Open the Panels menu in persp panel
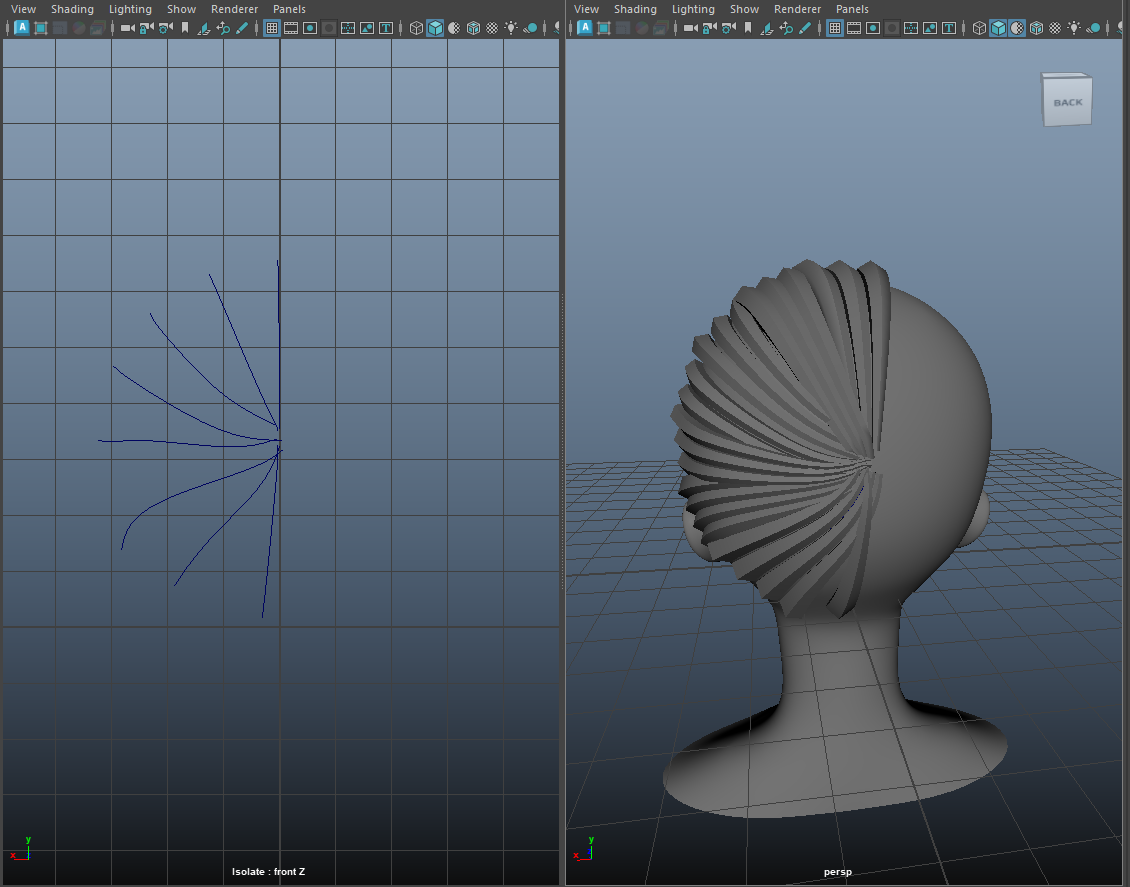This screenshot has height=887, width=1130. pyautogui.click(x=852, y=9)
